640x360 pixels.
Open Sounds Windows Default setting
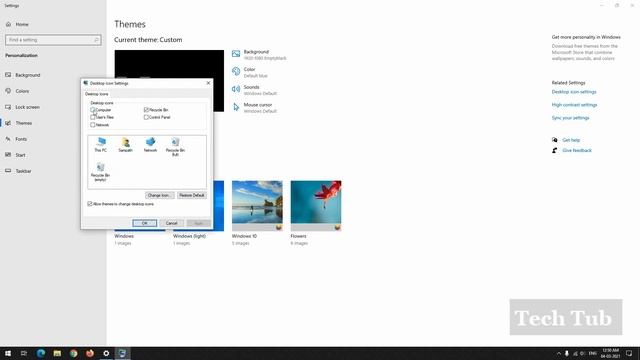tap(260, 90)
